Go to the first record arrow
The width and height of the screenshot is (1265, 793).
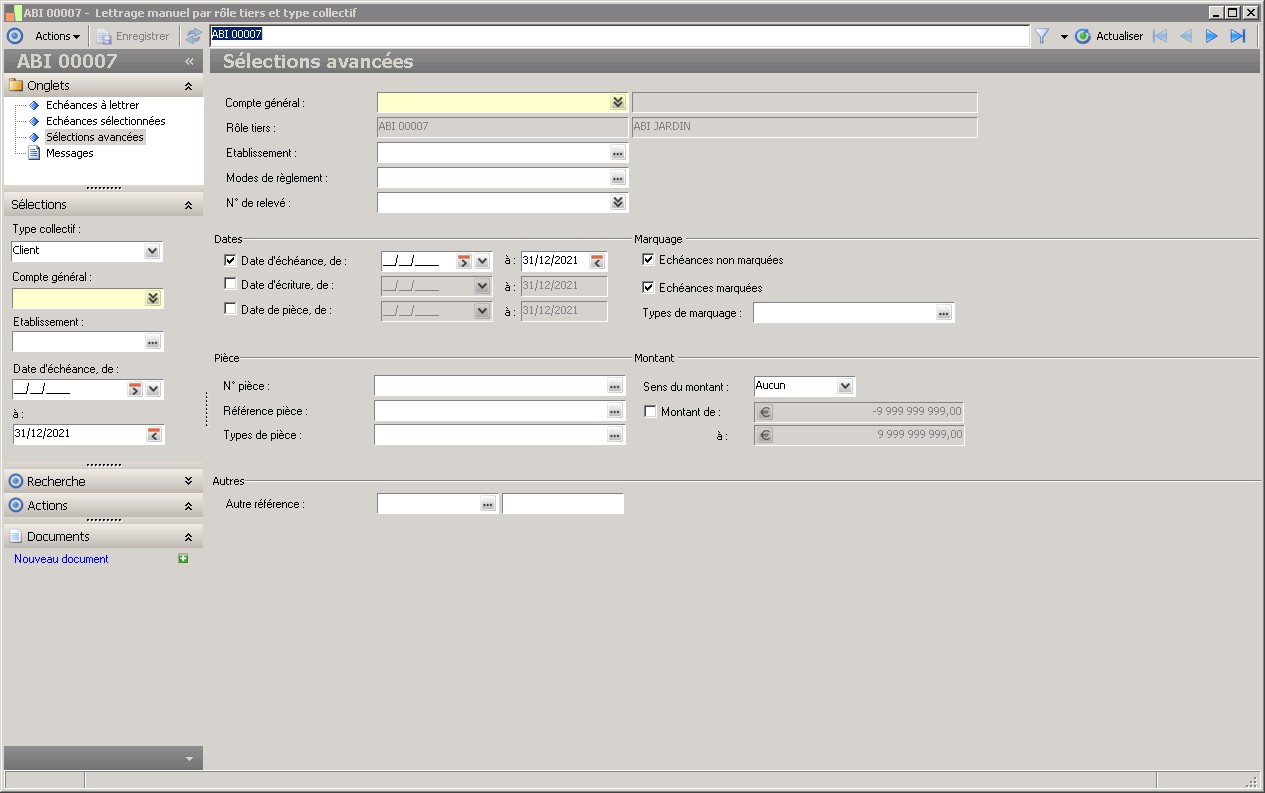click(1160, 36)
